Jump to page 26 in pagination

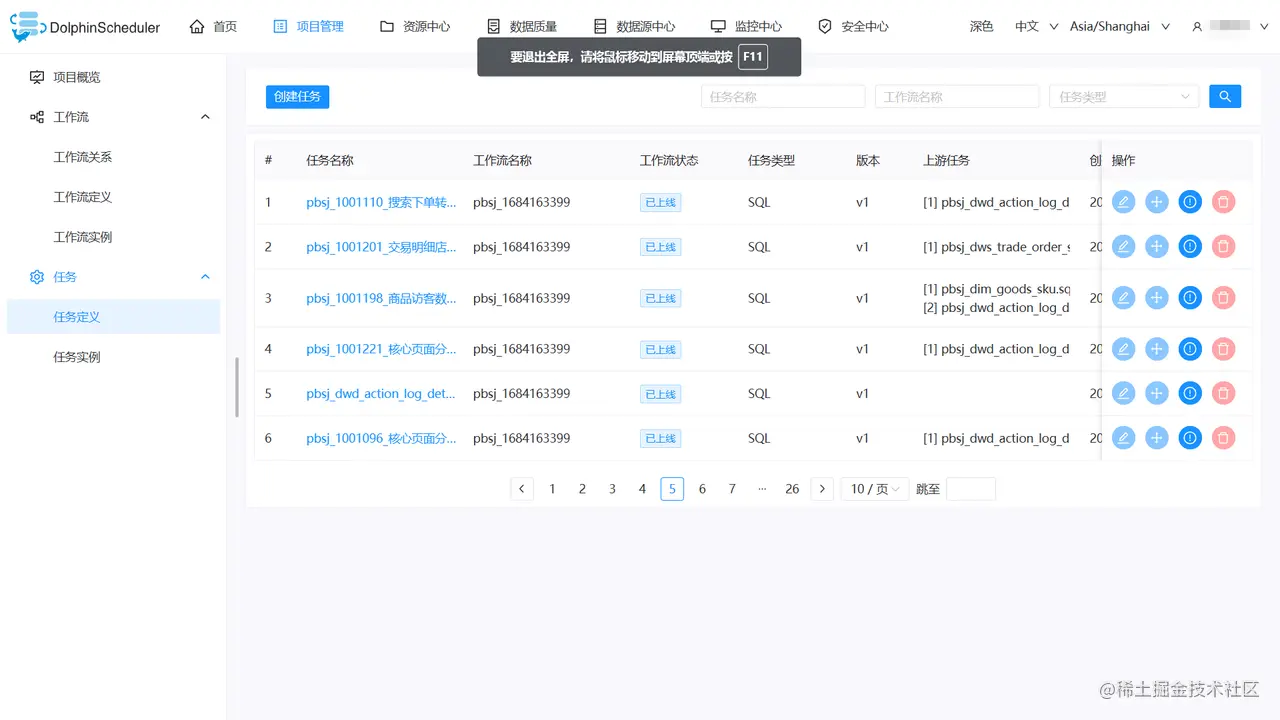click(x=792, y=488)
